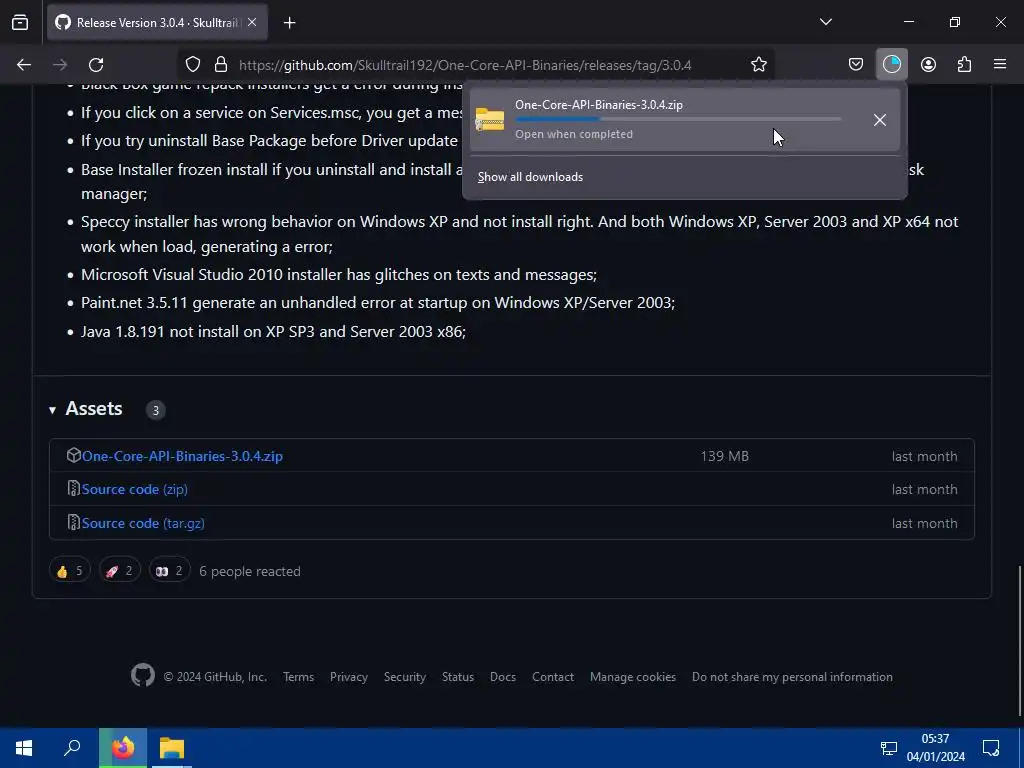Download One-Core-API-Binaries-3.0.4.zip asset link

tap(182, 456)
